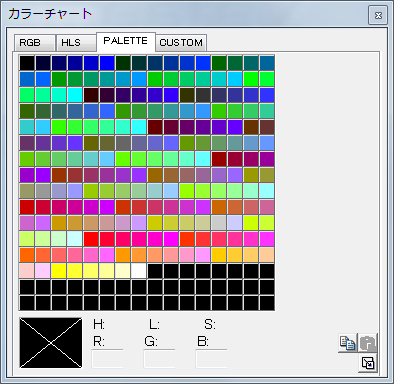The width and height of the screenshot is (394, 384).
Task: Go to the CUSTOM tab
Action: tap(181, 43)
